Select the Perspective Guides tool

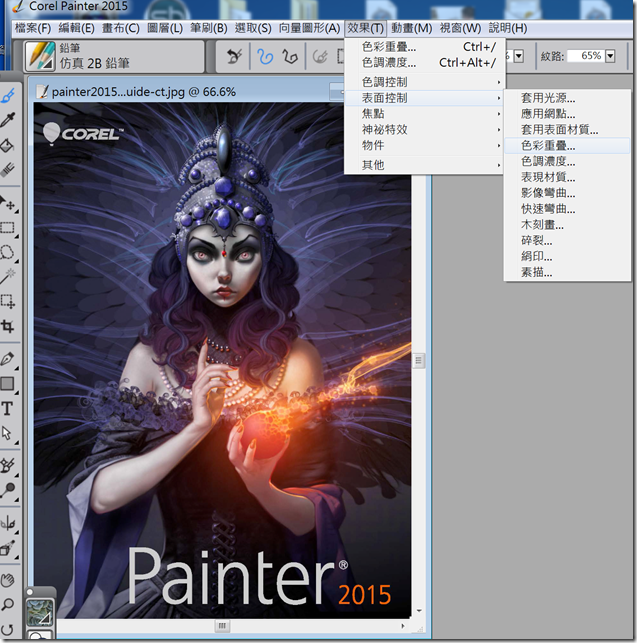pos(8,548)
